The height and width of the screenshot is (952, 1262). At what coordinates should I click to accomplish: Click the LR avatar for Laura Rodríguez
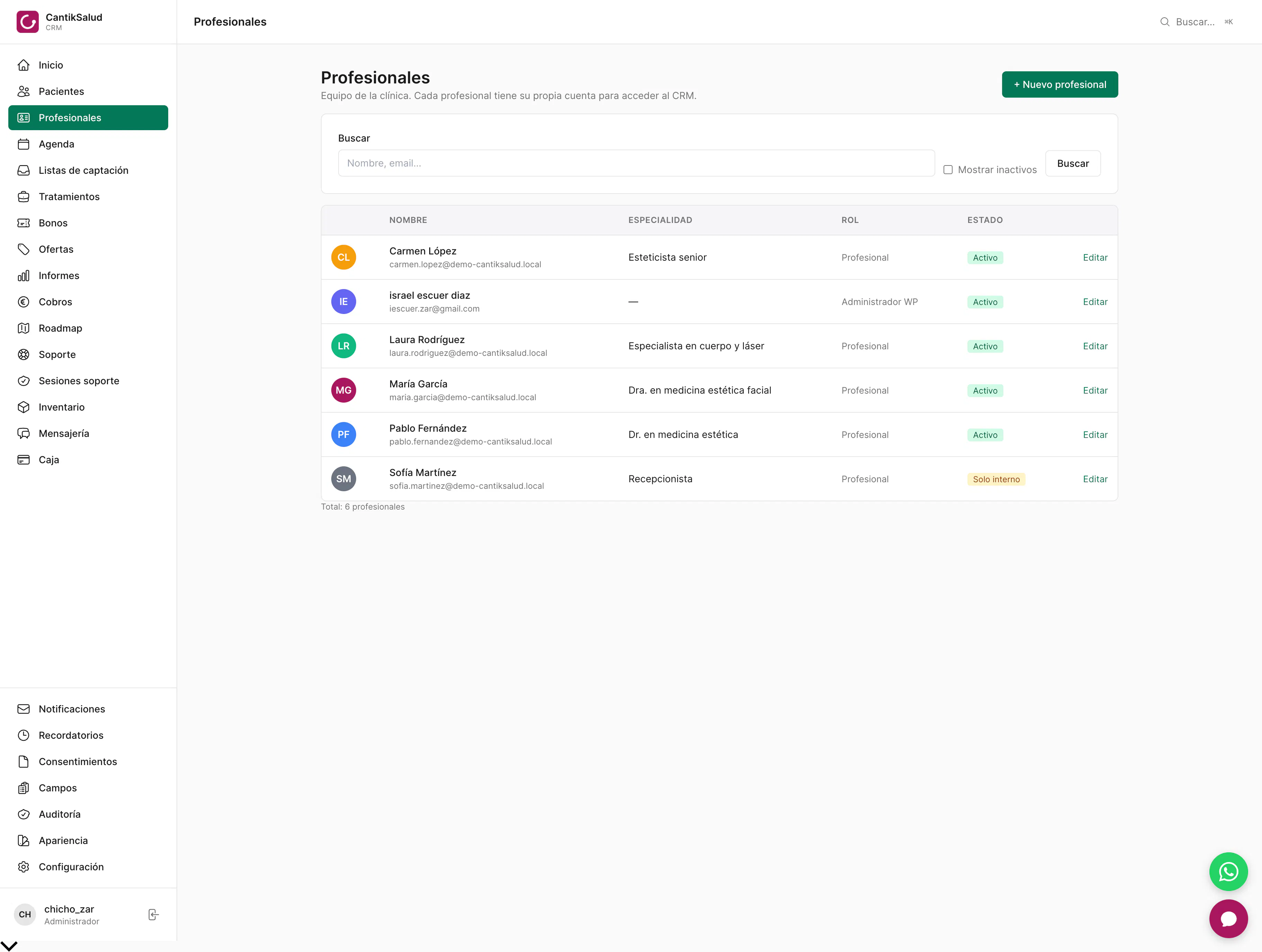point(343,346)
